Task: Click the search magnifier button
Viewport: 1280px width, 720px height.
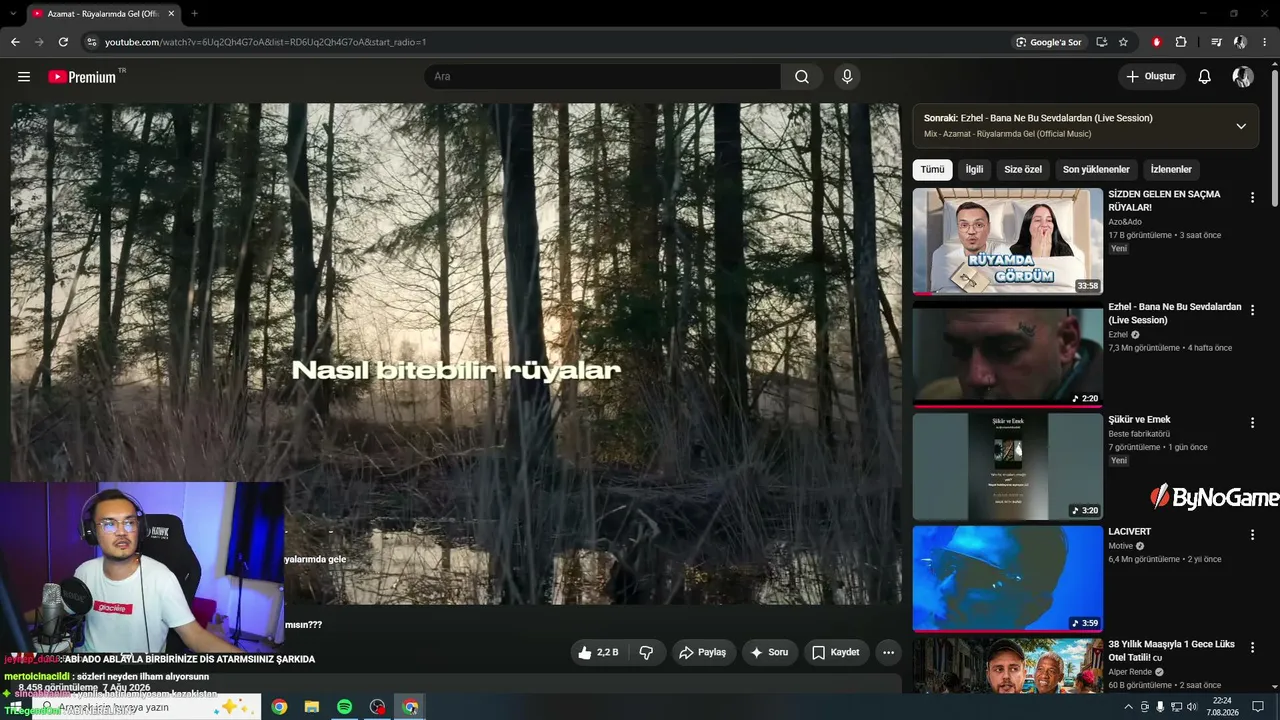Action: (802, 76)
